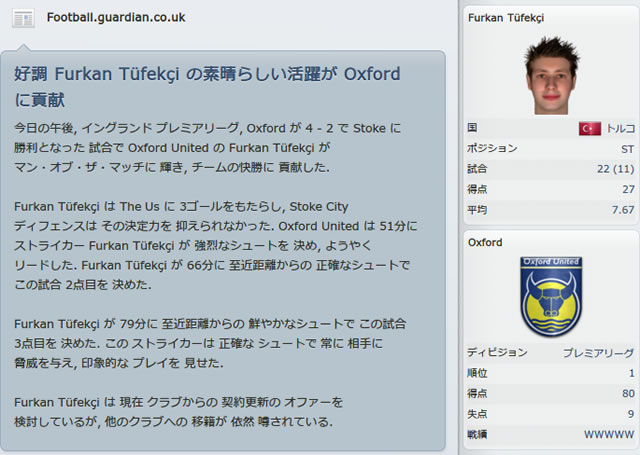Click the article's first paragraph about Stoke
This screenshot has height=455, width=640.
point(207,148)
